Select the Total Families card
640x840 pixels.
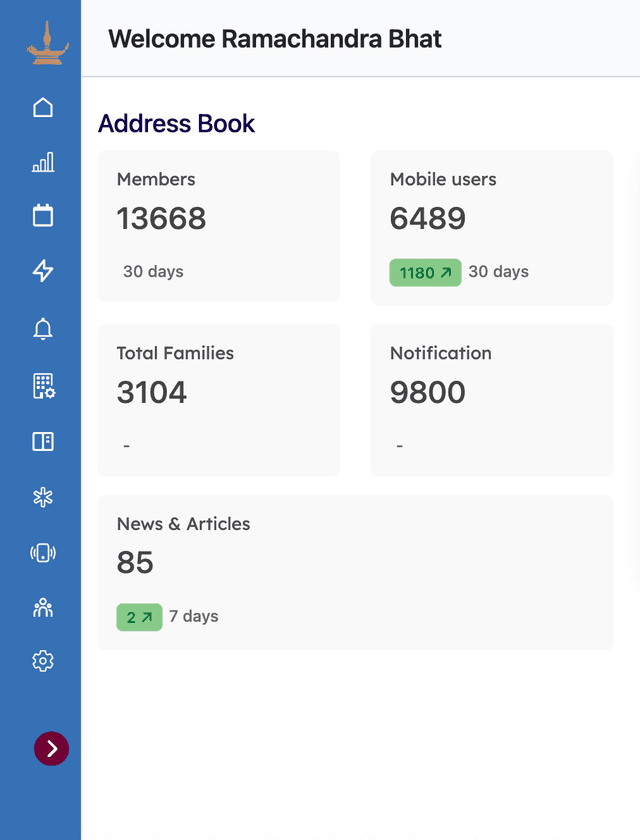click(x=218, y=399)
